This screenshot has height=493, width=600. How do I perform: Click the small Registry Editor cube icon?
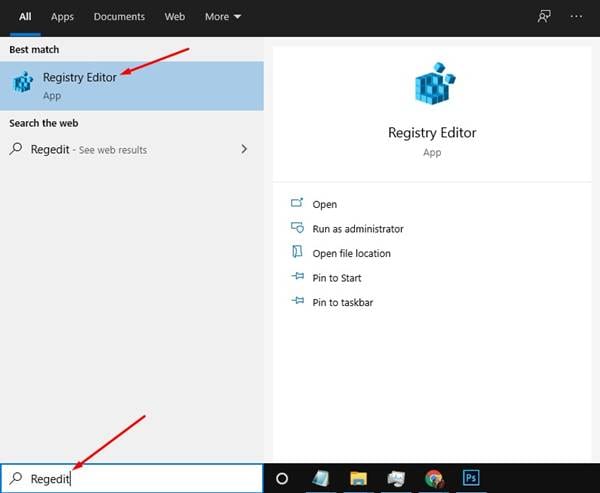[x=23, y=82]
